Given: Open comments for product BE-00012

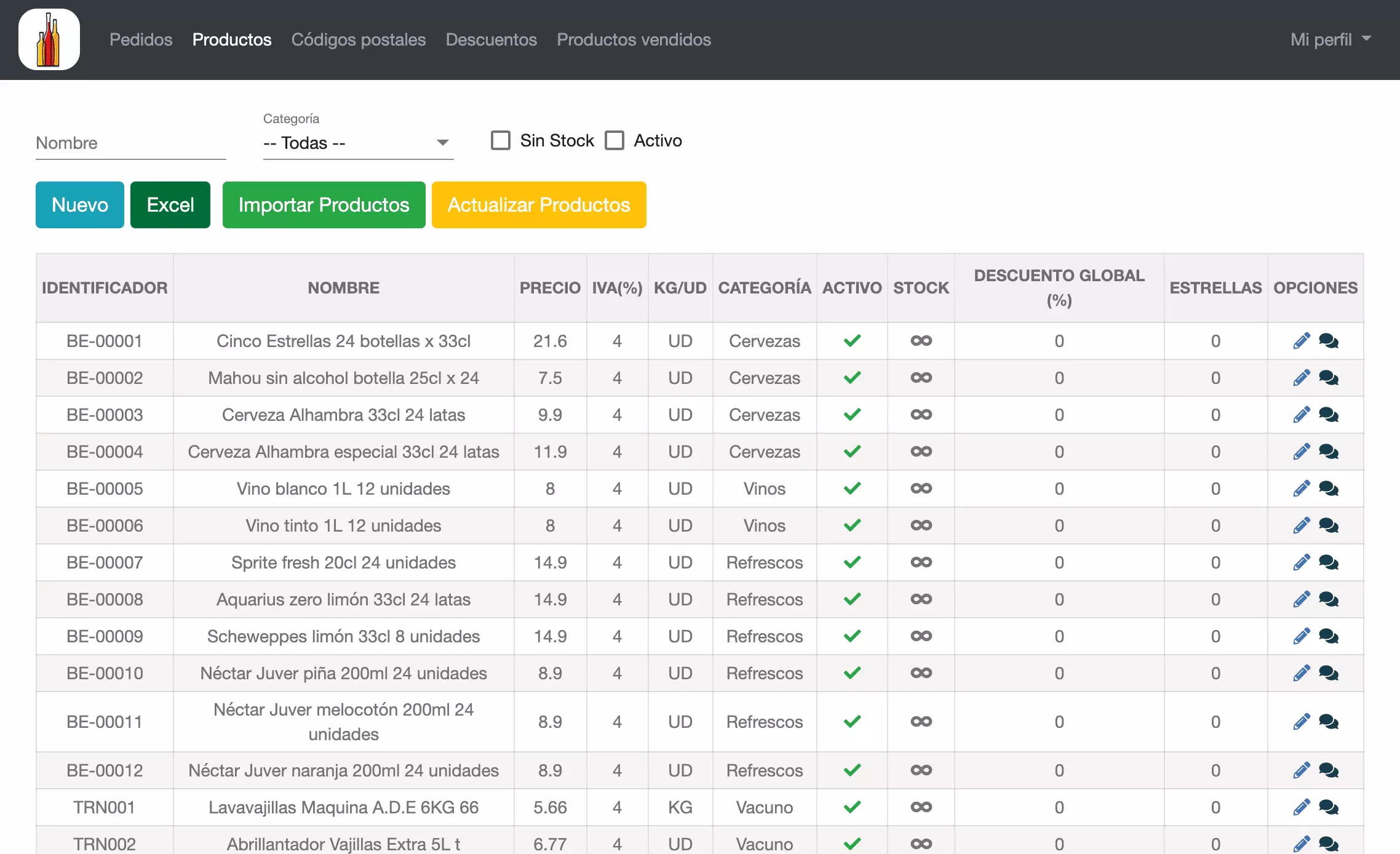Looking at the screenshot, I should point(1329,770).
